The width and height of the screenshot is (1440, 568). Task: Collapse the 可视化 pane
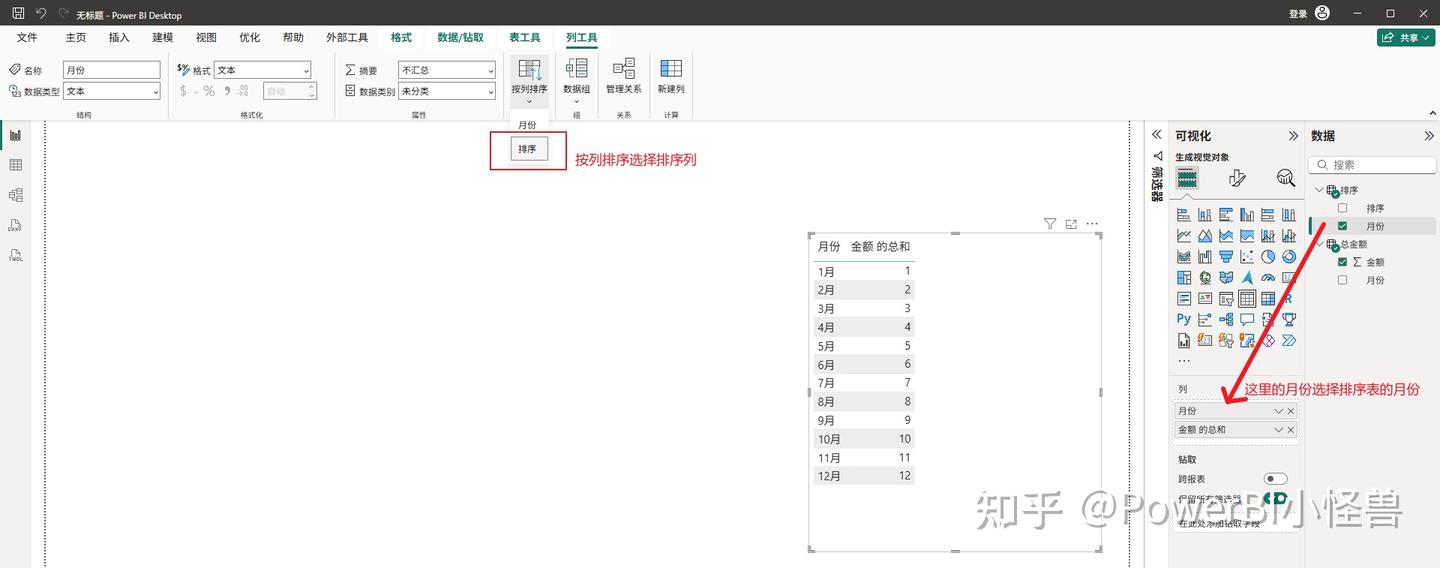pyautogui.click(x=1293, y=136)
